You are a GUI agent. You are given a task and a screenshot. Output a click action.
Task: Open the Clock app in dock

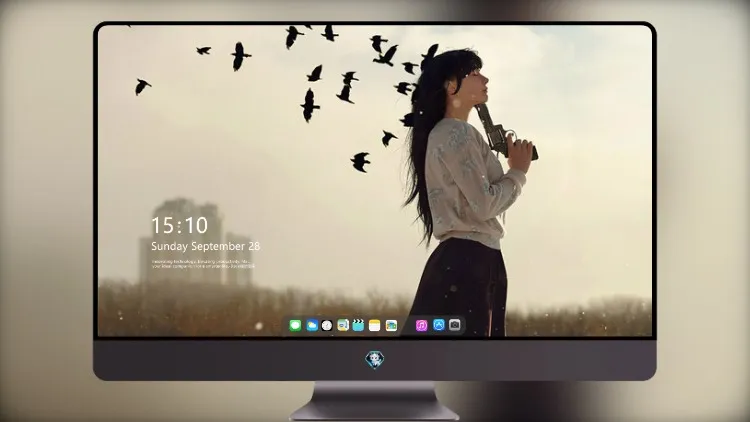tap(327, 326)
